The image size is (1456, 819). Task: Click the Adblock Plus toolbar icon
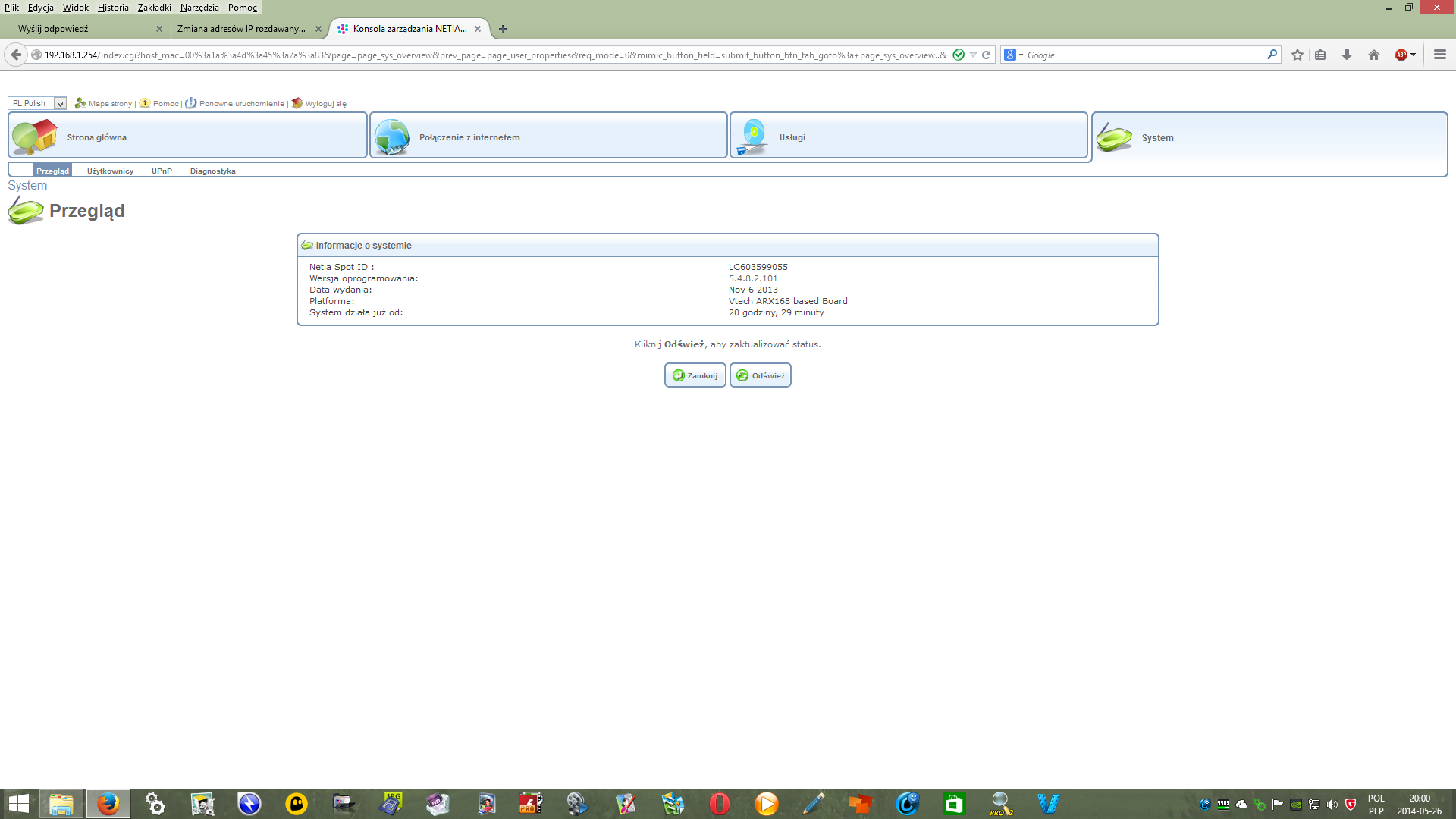tap(1401, 55)
